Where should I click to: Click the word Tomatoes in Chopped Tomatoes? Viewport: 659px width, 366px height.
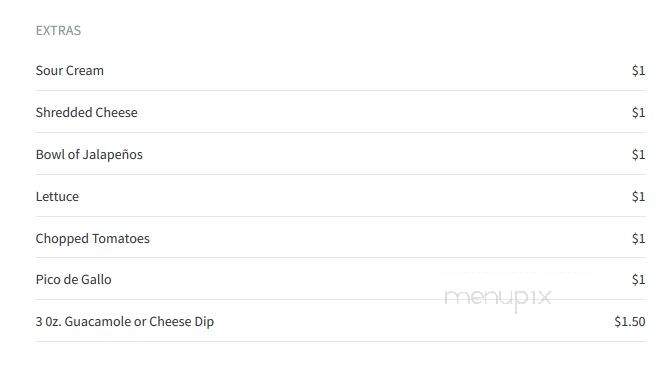pos(121,239)
